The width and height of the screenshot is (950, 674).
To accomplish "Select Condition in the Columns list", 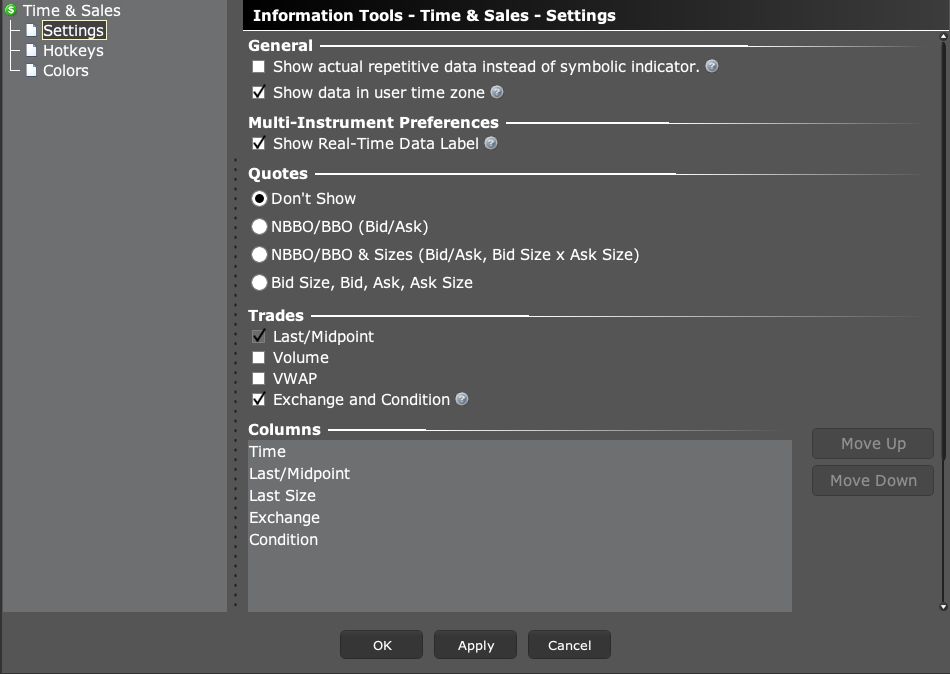I will [x=520, y=539].
